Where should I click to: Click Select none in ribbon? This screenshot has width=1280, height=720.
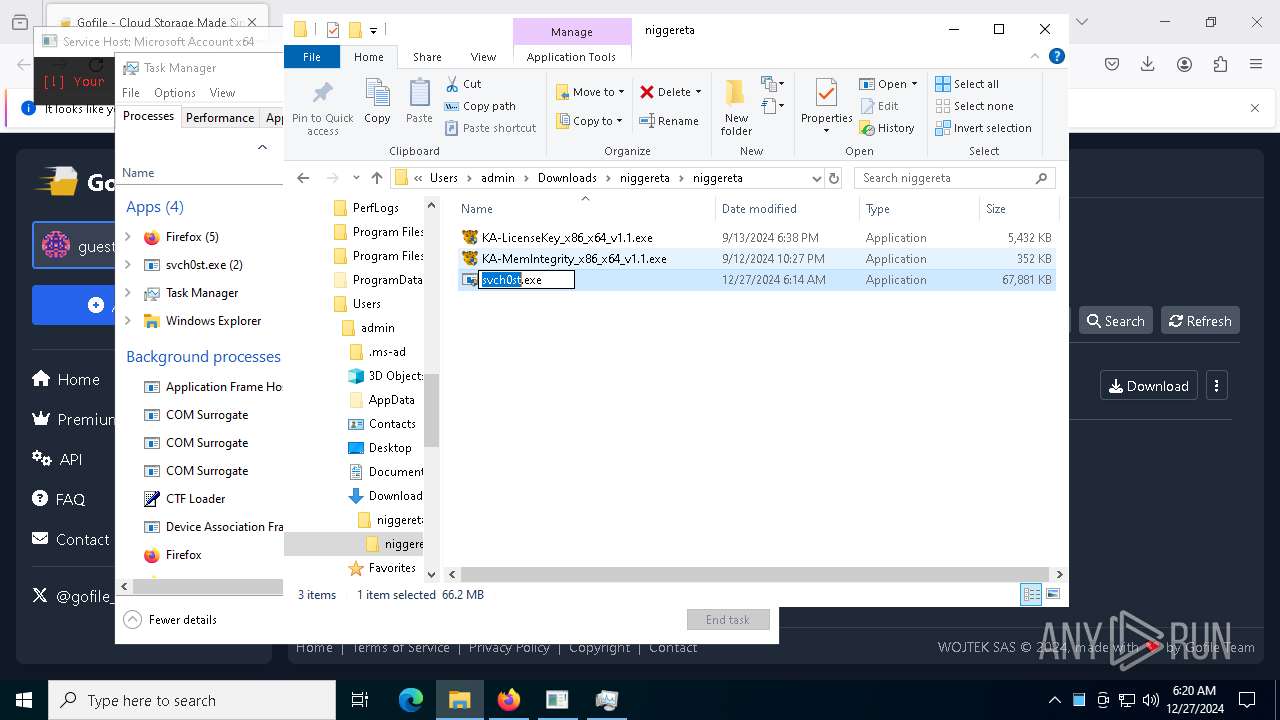974,106
